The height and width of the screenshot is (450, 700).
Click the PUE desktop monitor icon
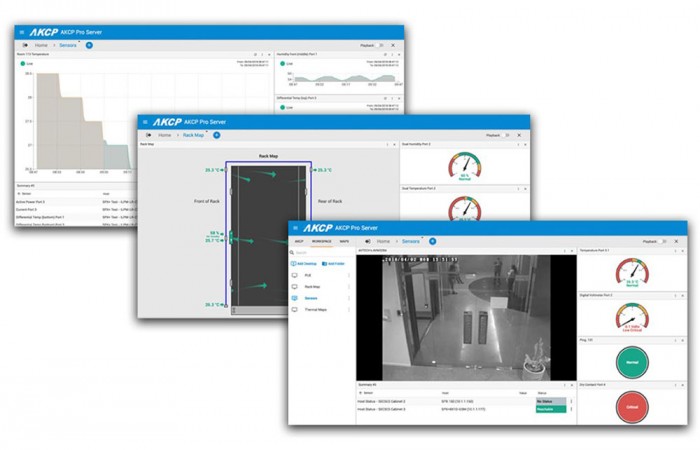pyautogui.click(x=295, y=274)
